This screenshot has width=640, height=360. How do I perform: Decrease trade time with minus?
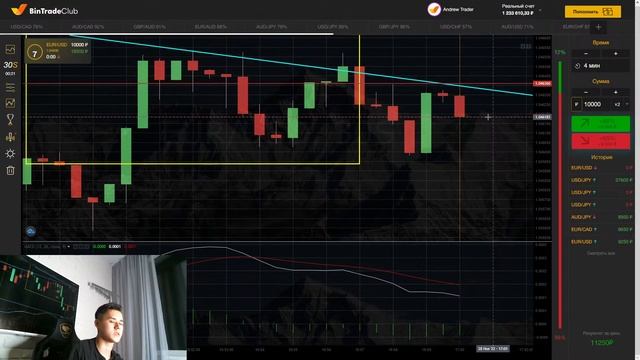coord(586,53)
